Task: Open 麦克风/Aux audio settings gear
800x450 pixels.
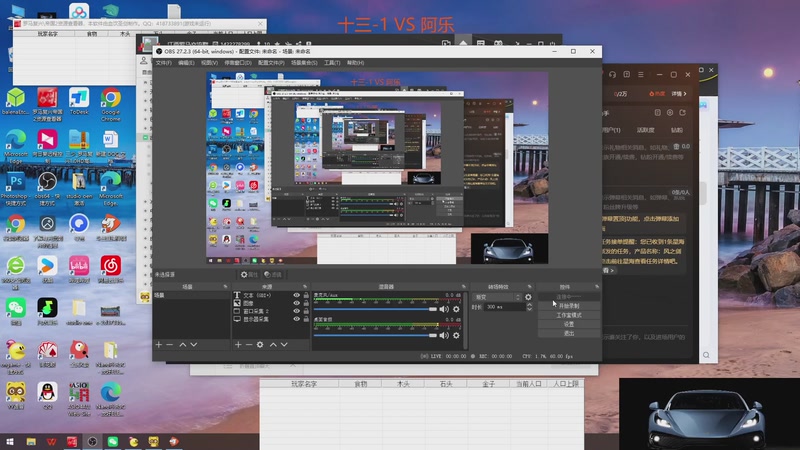Action: (x=456, y=309)
